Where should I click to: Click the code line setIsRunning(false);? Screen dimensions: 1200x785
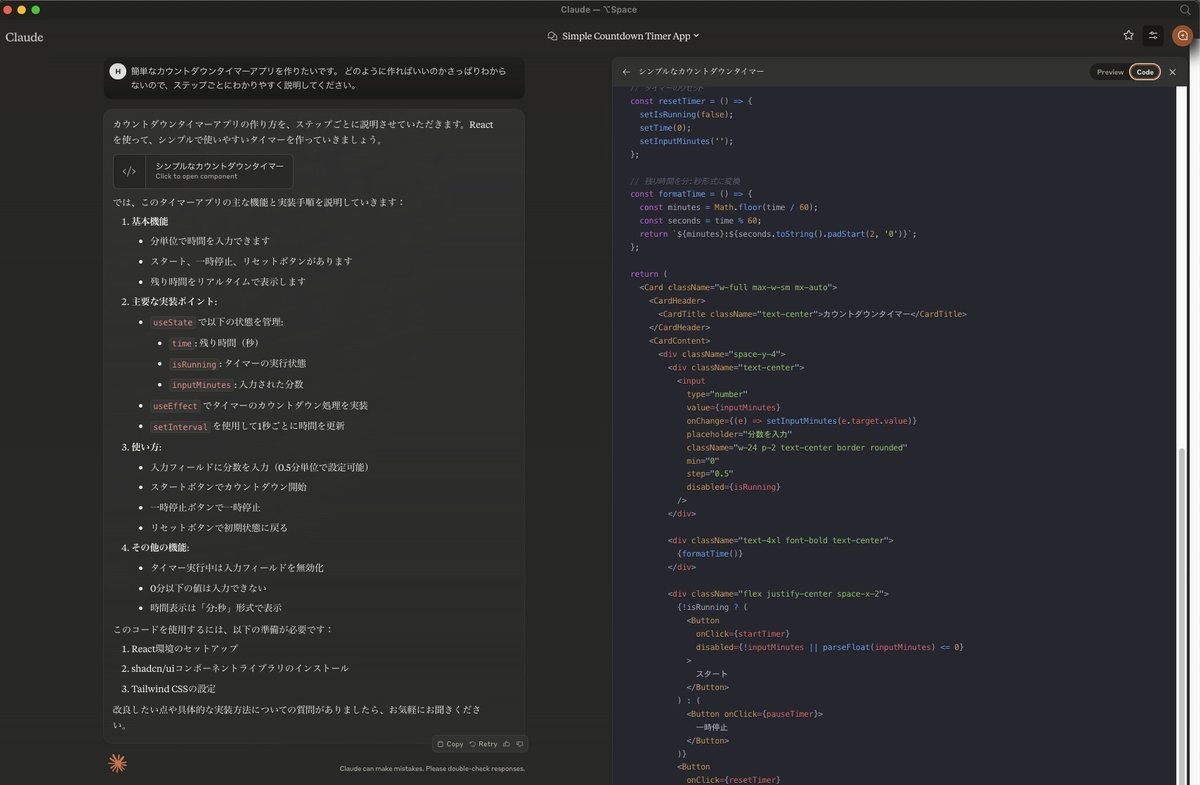(x=687, y=114)
